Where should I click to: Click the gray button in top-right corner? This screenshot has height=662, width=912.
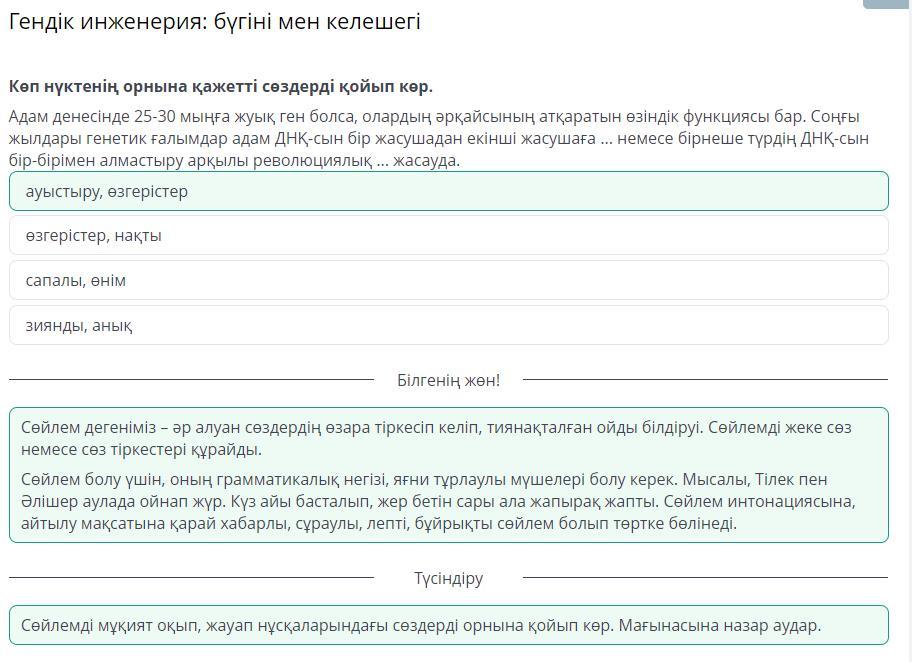coord(886,4)
